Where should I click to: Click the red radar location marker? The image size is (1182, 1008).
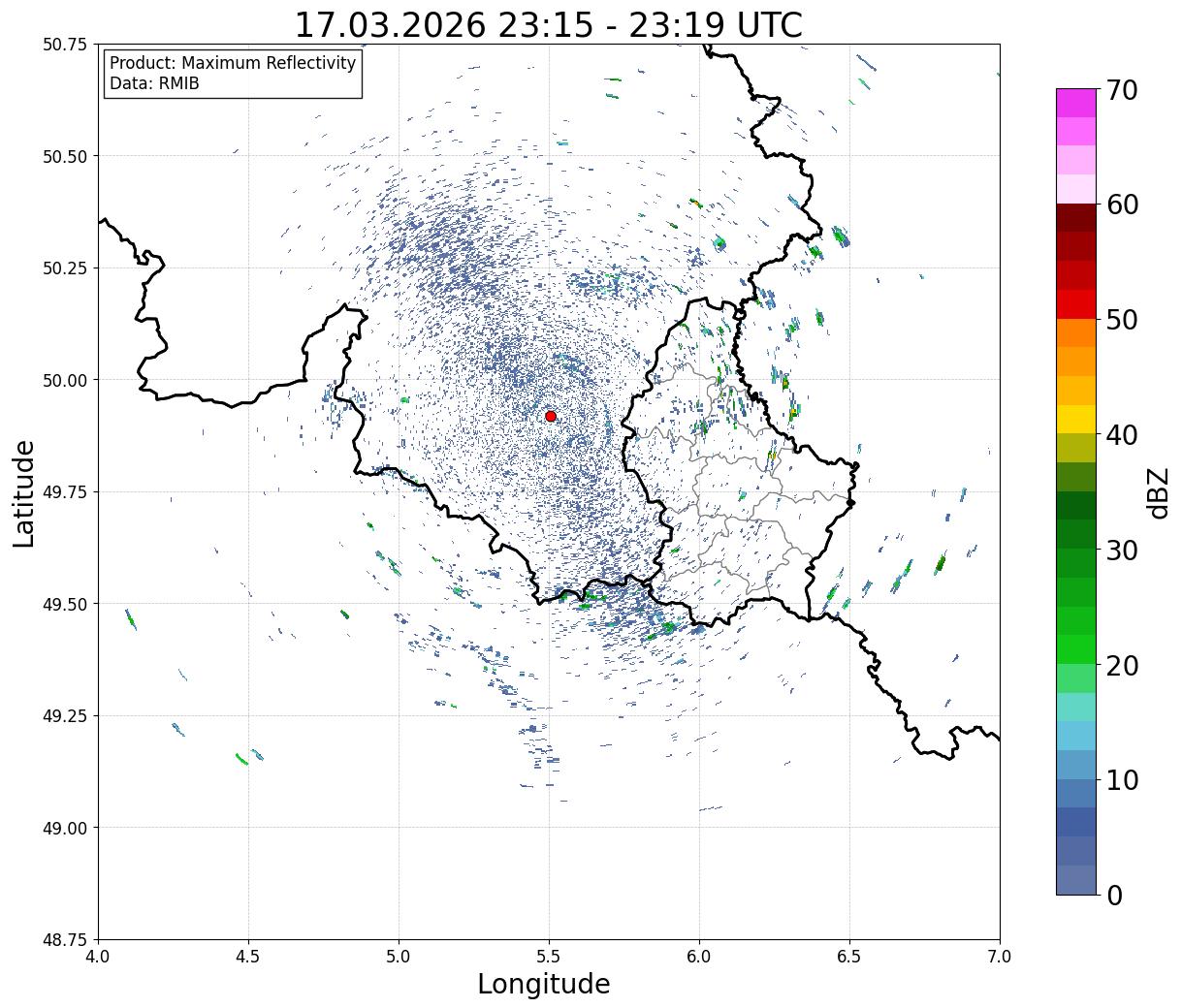551,416
